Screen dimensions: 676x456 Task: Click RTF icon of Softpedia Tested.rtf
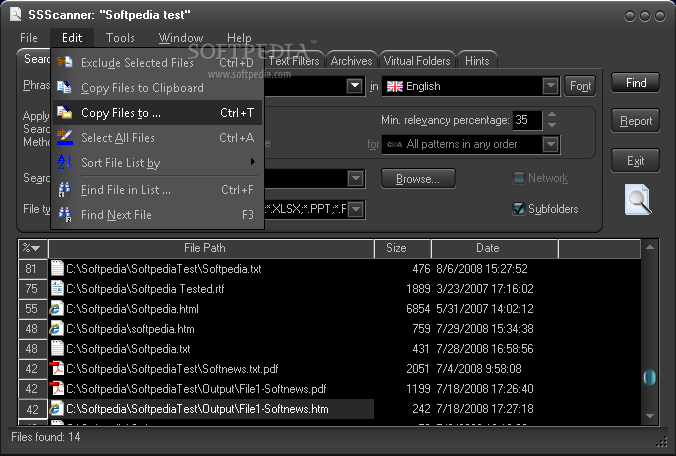tap(57, 288)
